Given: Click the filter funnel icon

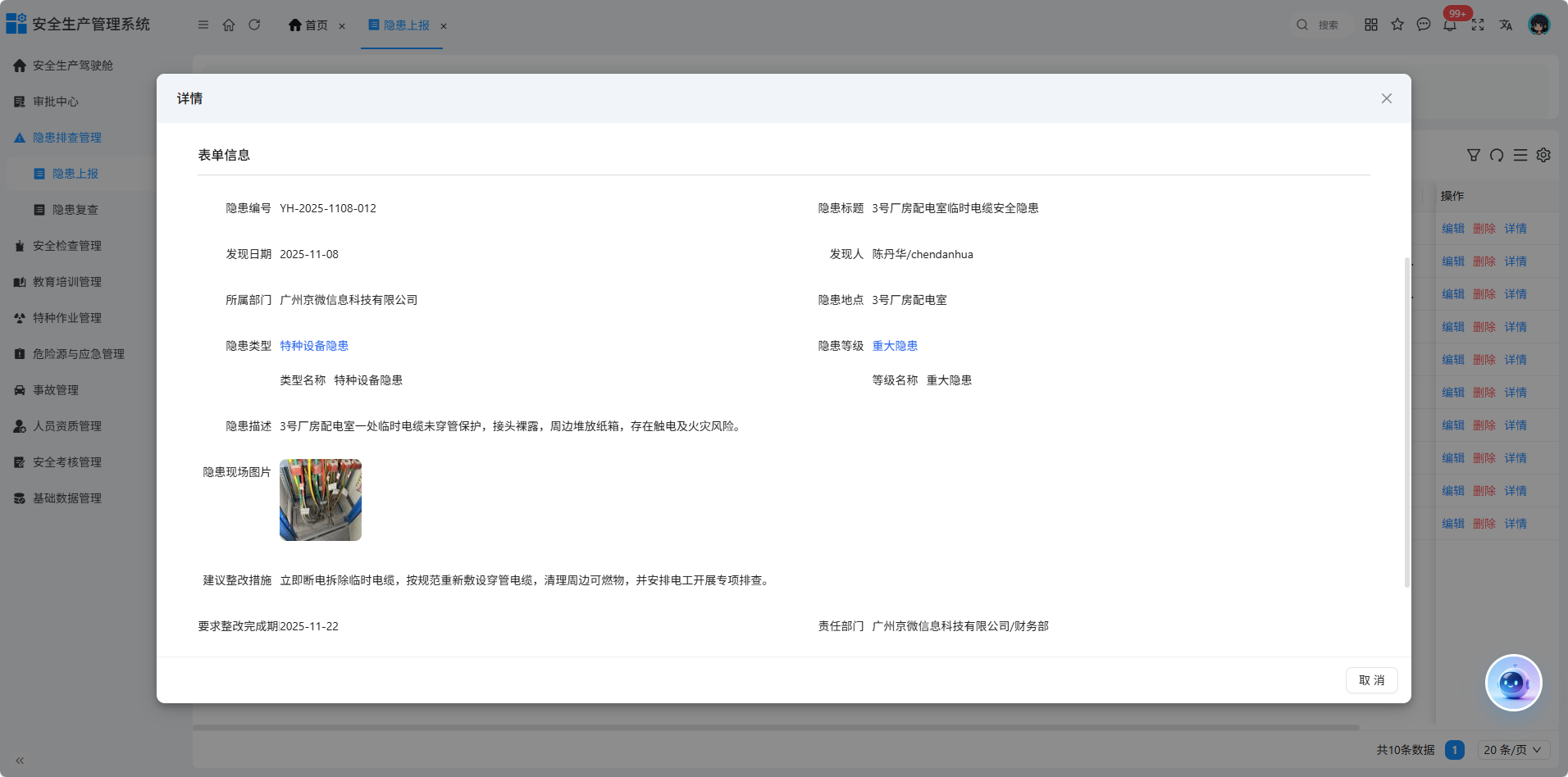Looking at the screenshot, I should click(x=1474, y=155).
